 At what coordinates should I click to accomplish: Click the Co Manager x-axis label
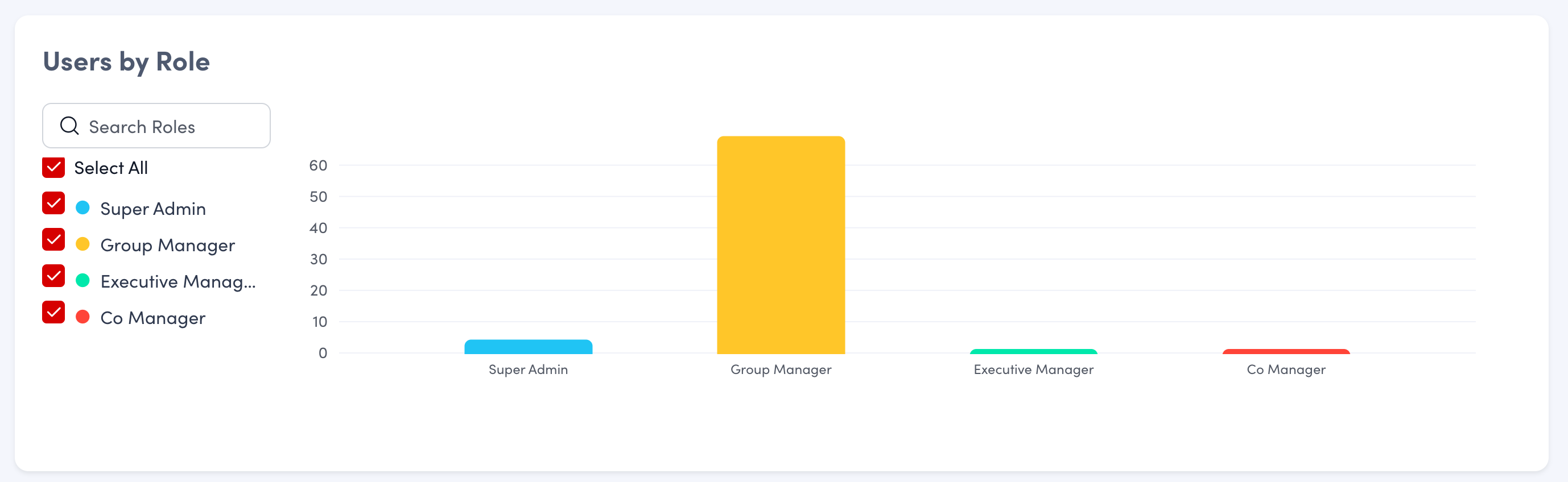tap(1286, 369)
